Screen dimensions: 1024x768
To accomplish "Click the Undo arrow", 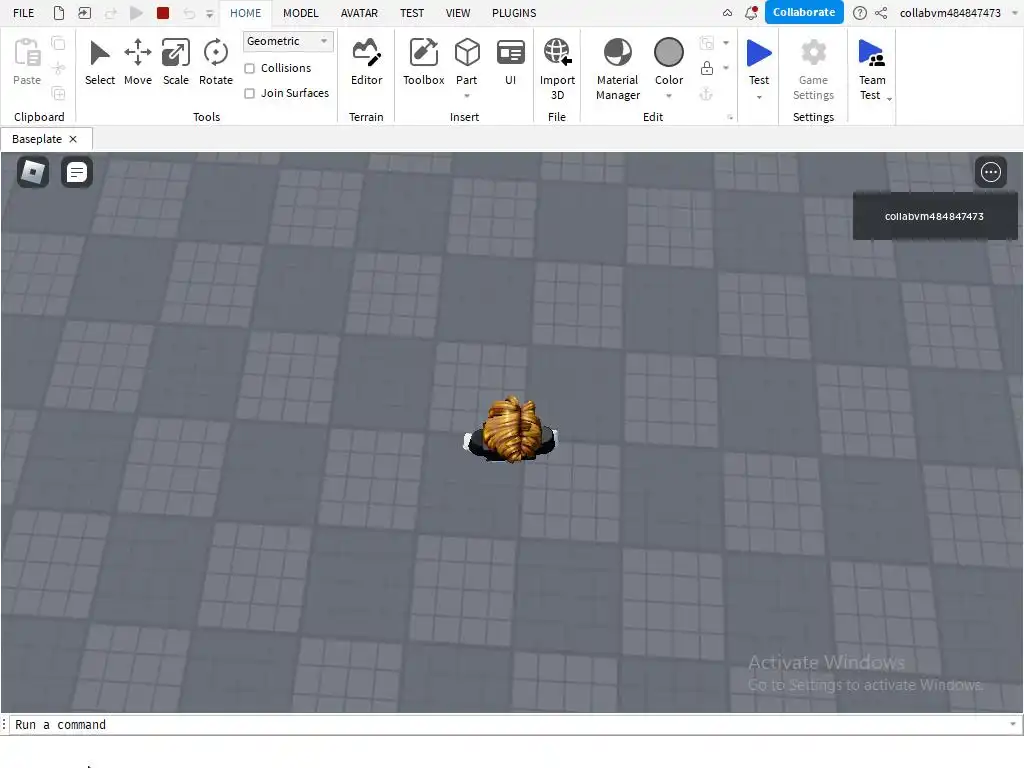I will (189, 13).
